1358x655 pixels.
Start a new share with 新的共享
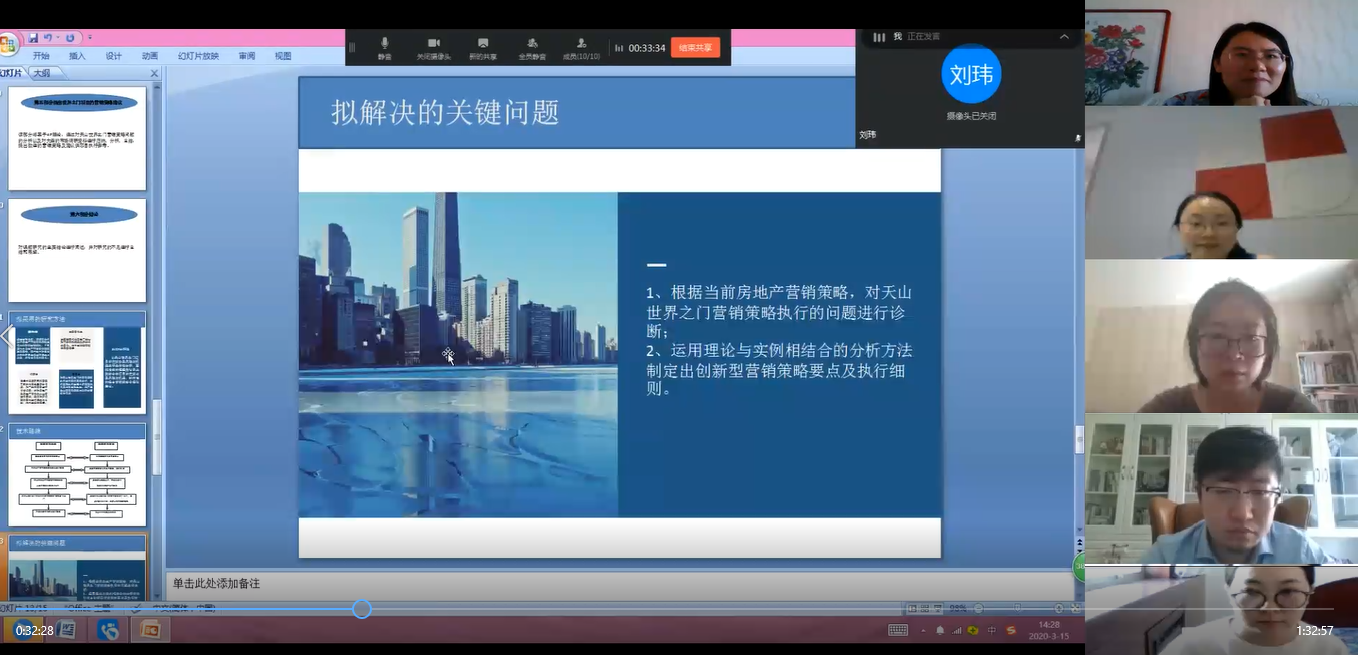click(x=483, y=46)
